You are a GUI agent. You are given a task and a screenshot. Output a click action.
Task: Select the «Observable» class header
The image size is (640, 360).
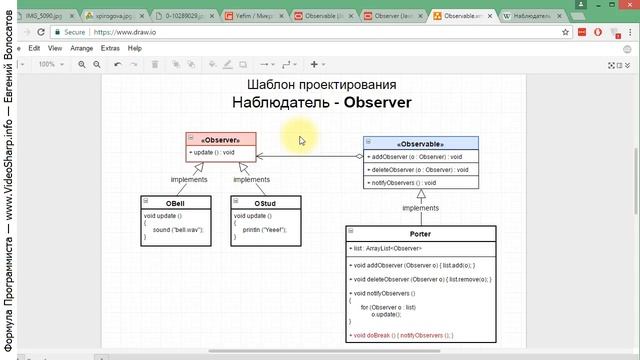(x=421, y=144)
